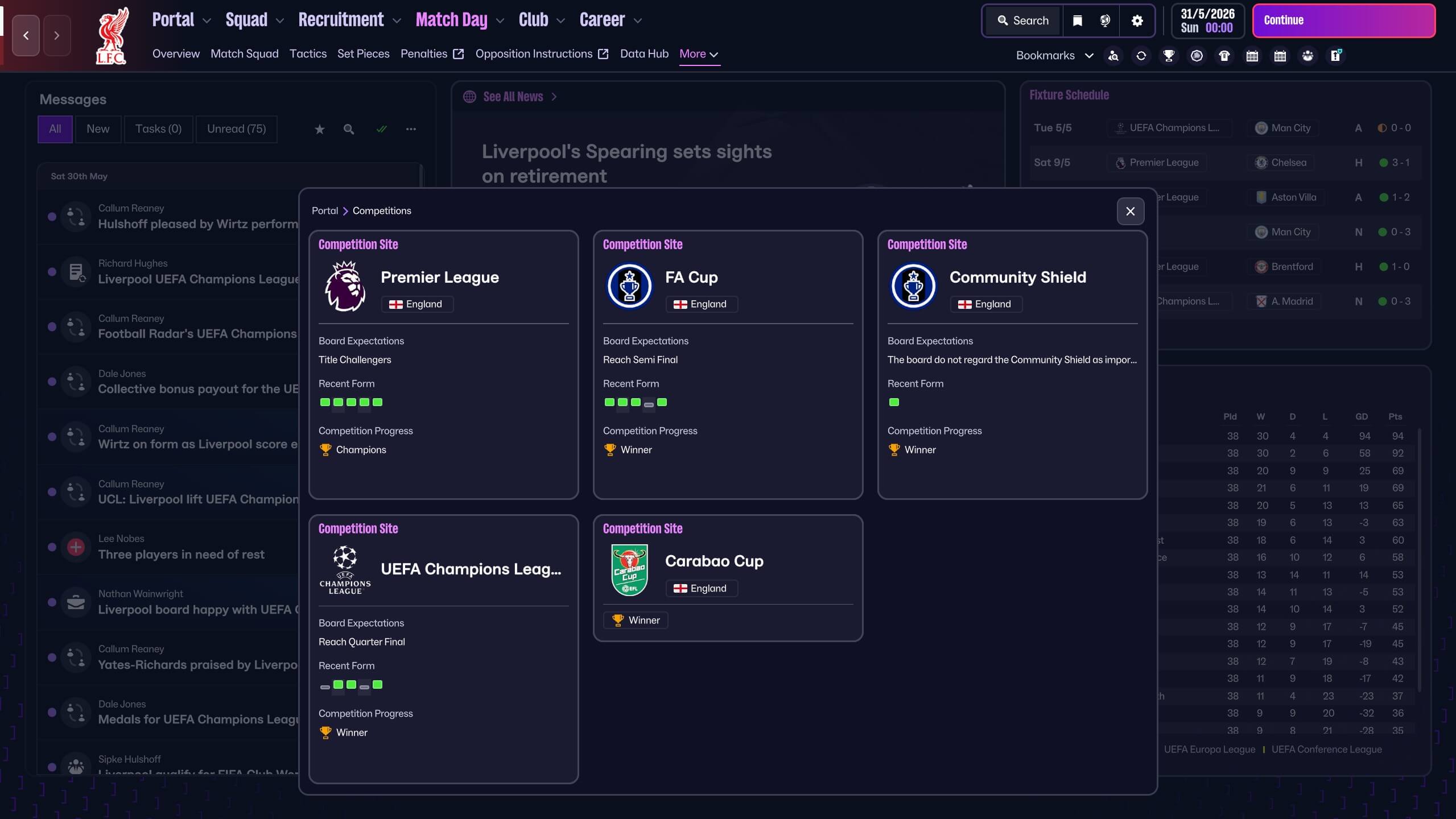Click the bookmark flag icon
Image resolution: width=1456 pixels, height=819 pixels.
click(1077, 21)
